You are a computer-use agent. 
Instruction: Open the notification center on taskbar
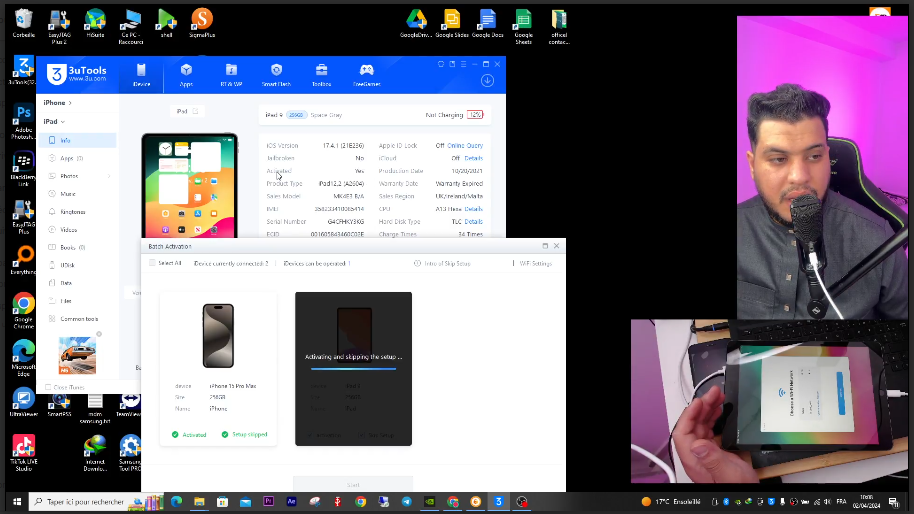pyautogui.click(x=894, y=502)
